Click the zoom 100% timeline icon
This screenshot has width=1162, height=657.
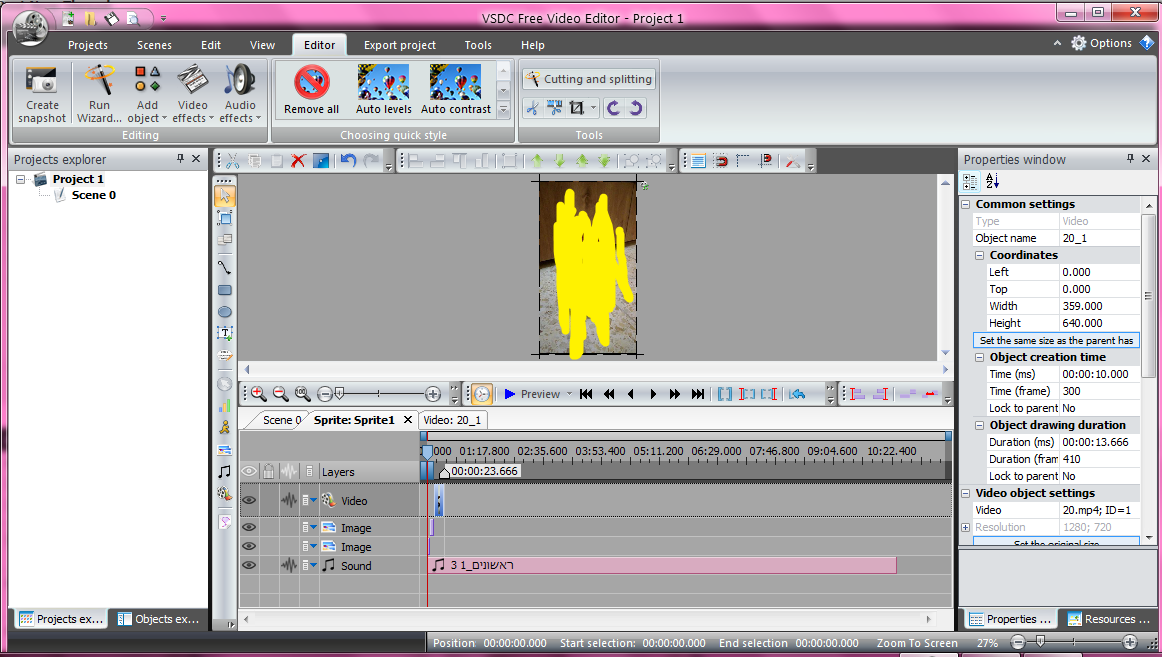[302, 394]
